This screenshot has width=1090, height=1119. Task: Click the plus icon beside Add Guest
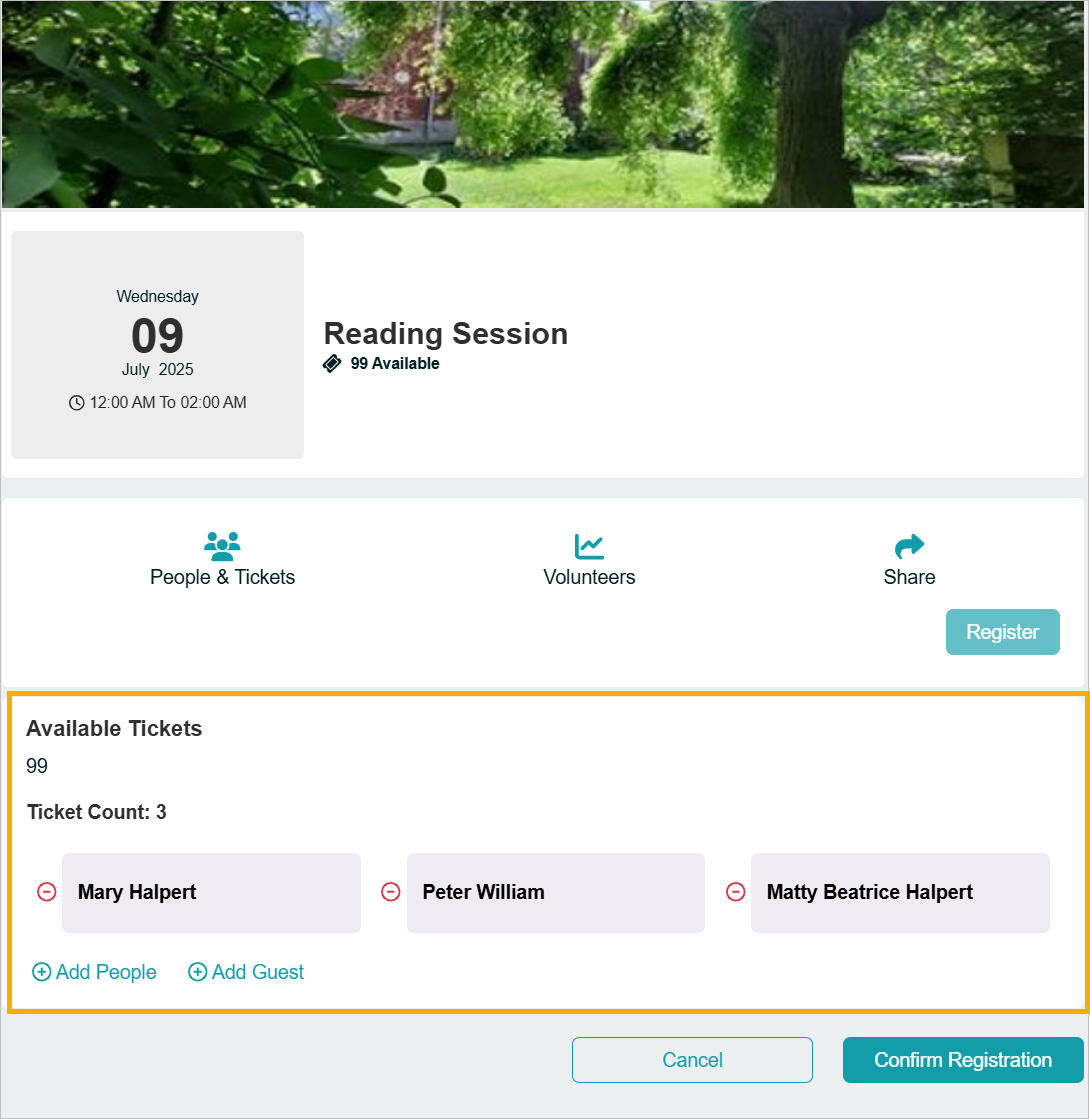[197, 972]
